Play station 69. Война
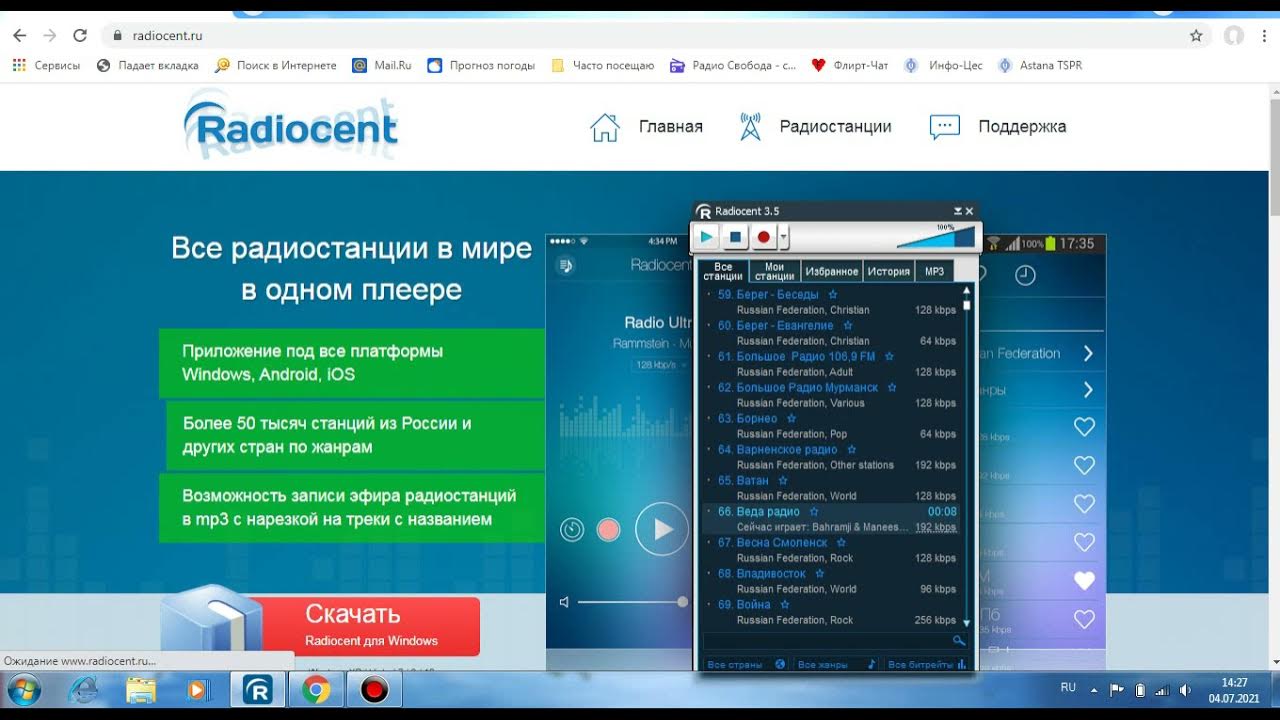Viewport: 1280px width, 720px height. tap(831, 612)
